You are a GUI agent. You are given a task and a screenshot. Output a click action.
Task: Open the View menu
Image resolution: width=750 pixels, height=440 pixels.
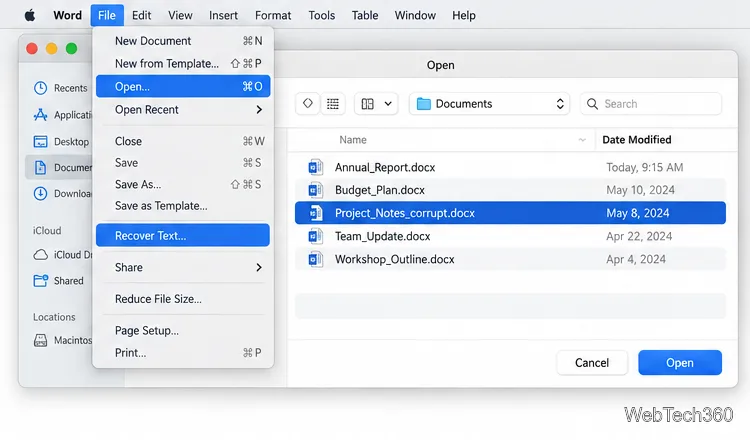[180, 15]
